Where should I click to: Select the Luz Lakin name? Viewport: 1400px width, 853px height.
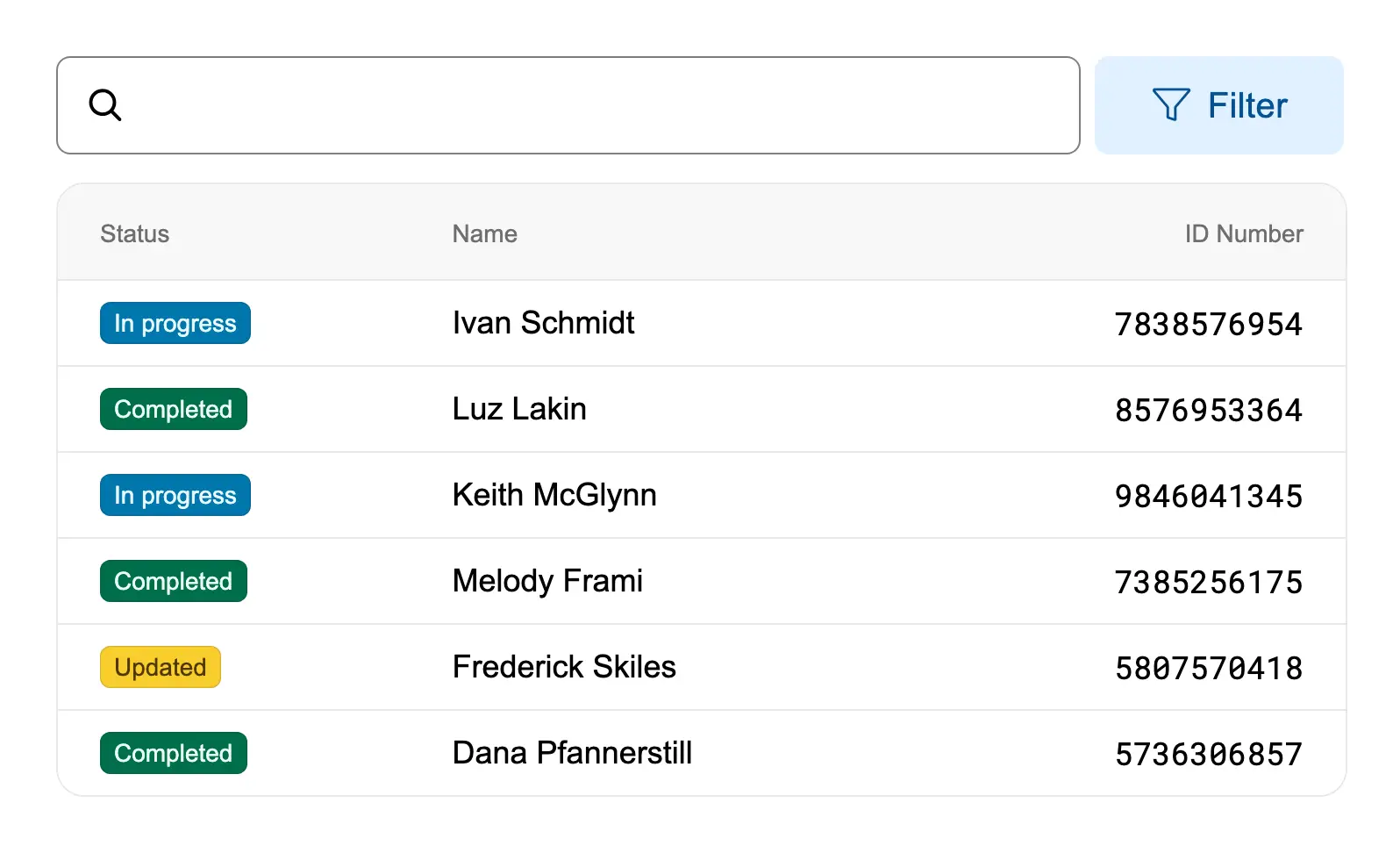(519, 409)
